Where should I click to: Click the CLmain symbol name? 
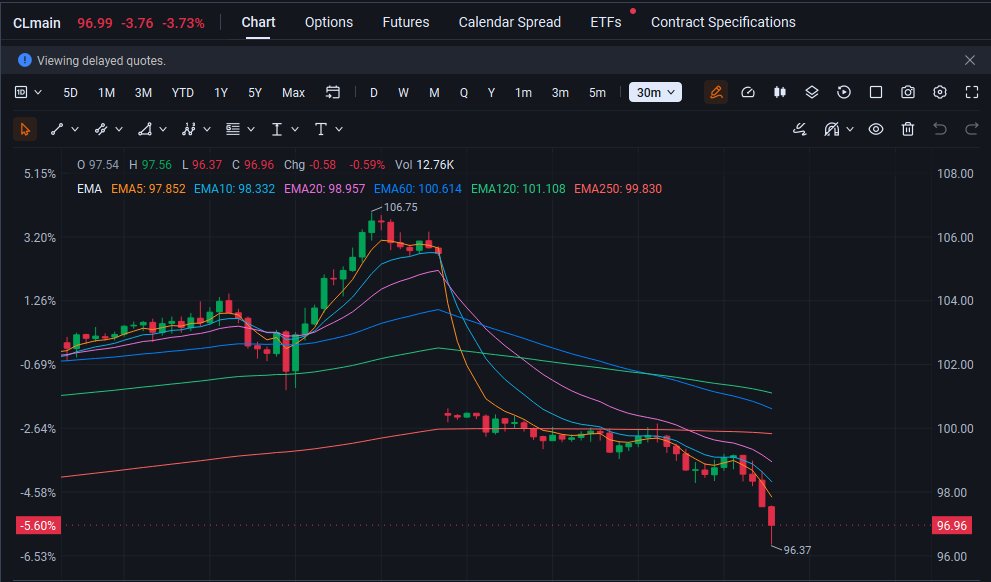tap(37, 23)
